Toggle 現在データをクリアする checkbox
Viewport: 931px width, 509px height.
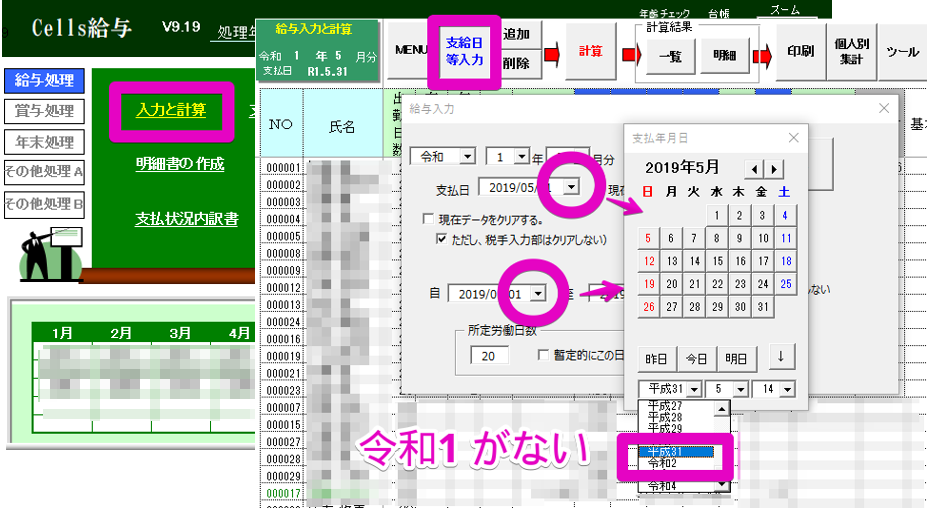[428, 219]
